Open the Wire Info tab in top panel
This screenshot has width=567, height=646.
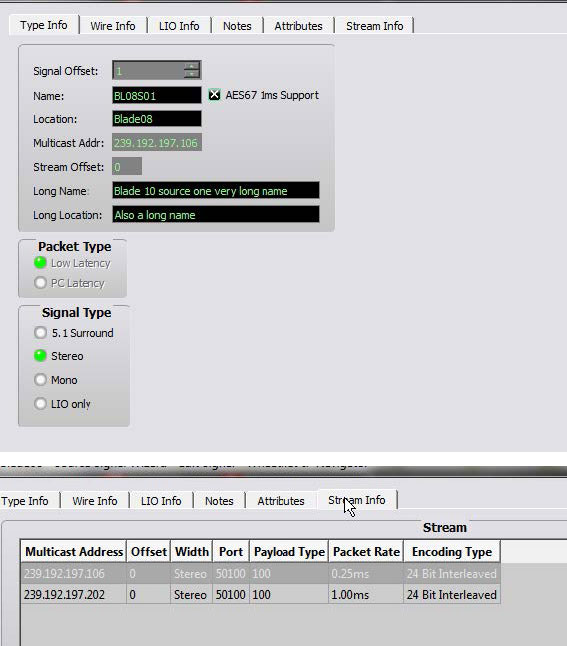click(113, 26)
